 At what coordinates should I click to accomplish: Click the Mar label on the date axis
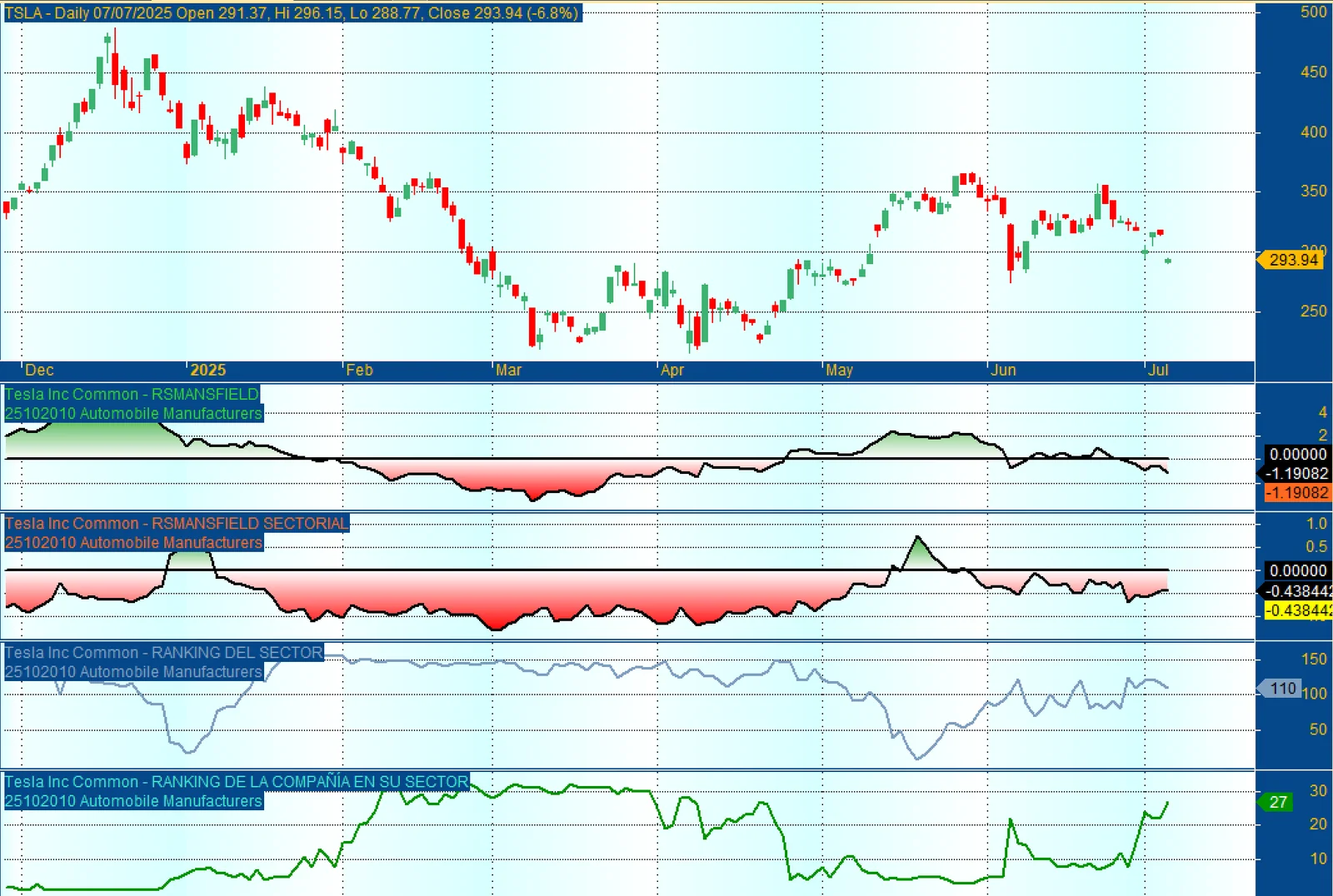click(509, 371)
